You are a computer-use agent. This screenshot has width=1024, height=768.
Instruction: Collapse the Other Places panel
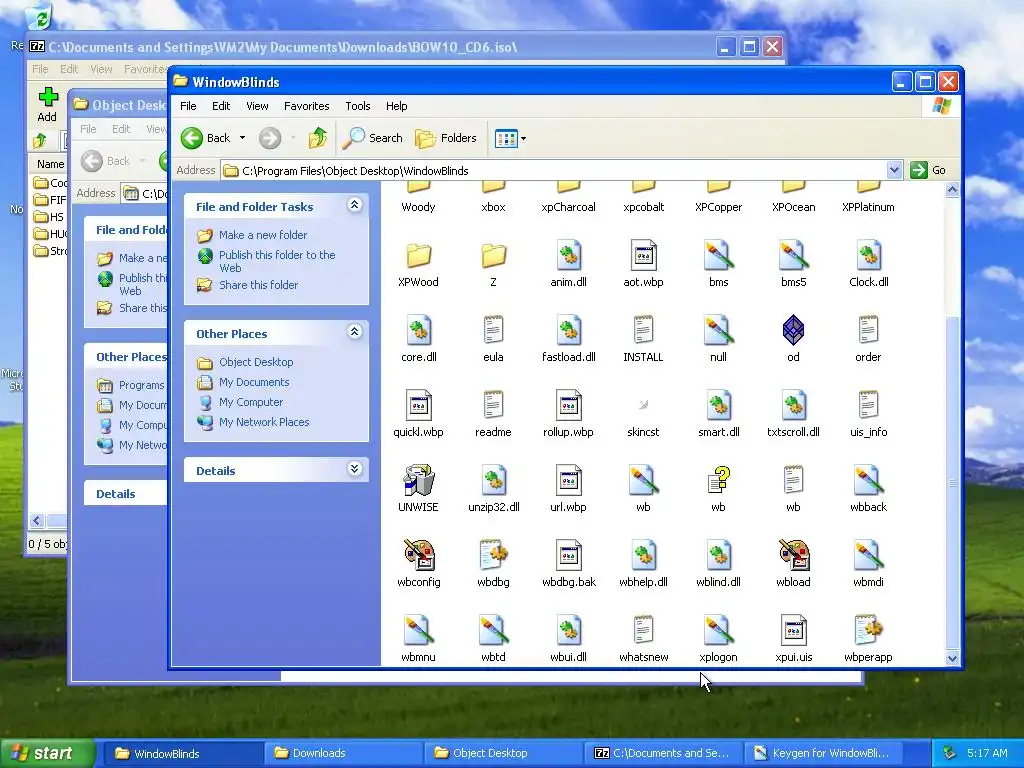tap(355, 332)
